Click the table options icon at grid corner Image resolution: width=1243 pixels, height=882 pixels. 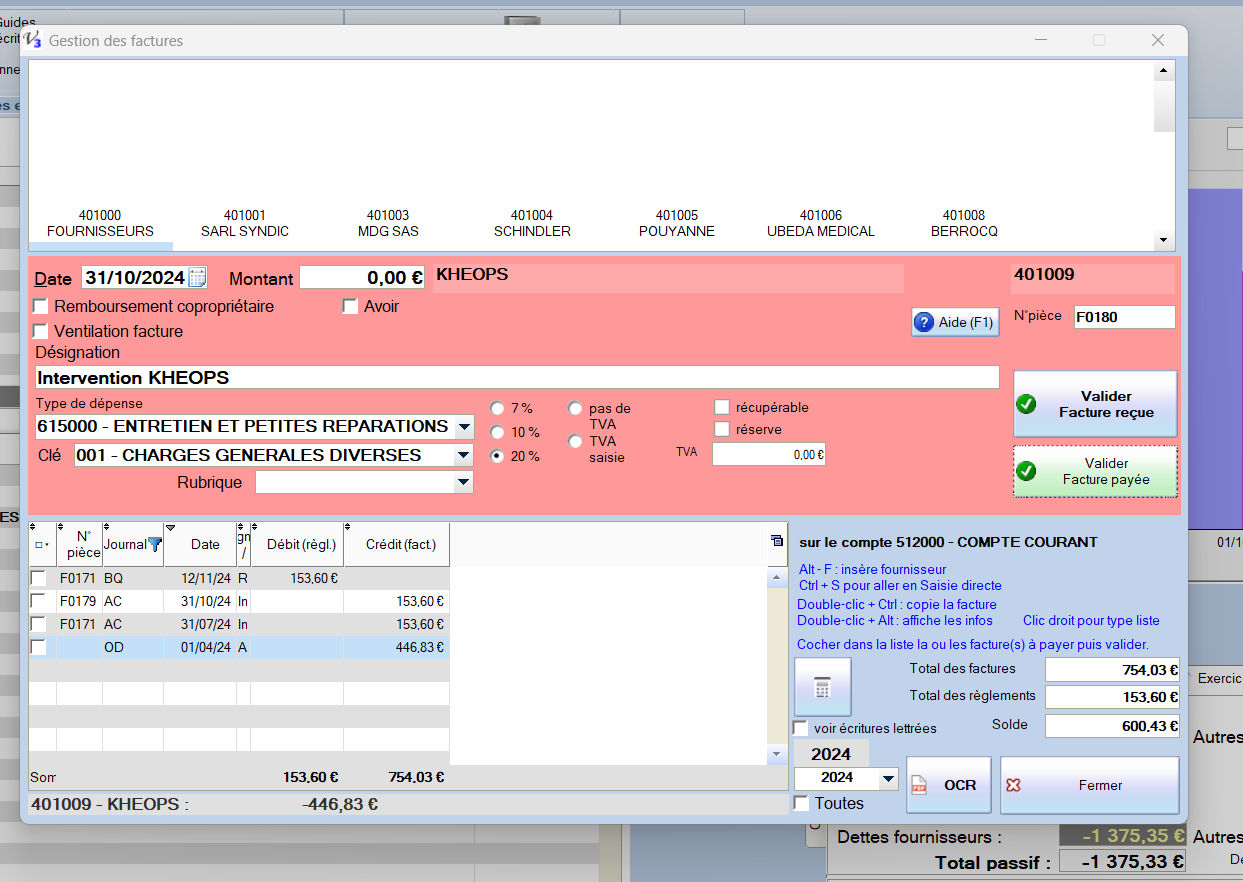(777, 541)
